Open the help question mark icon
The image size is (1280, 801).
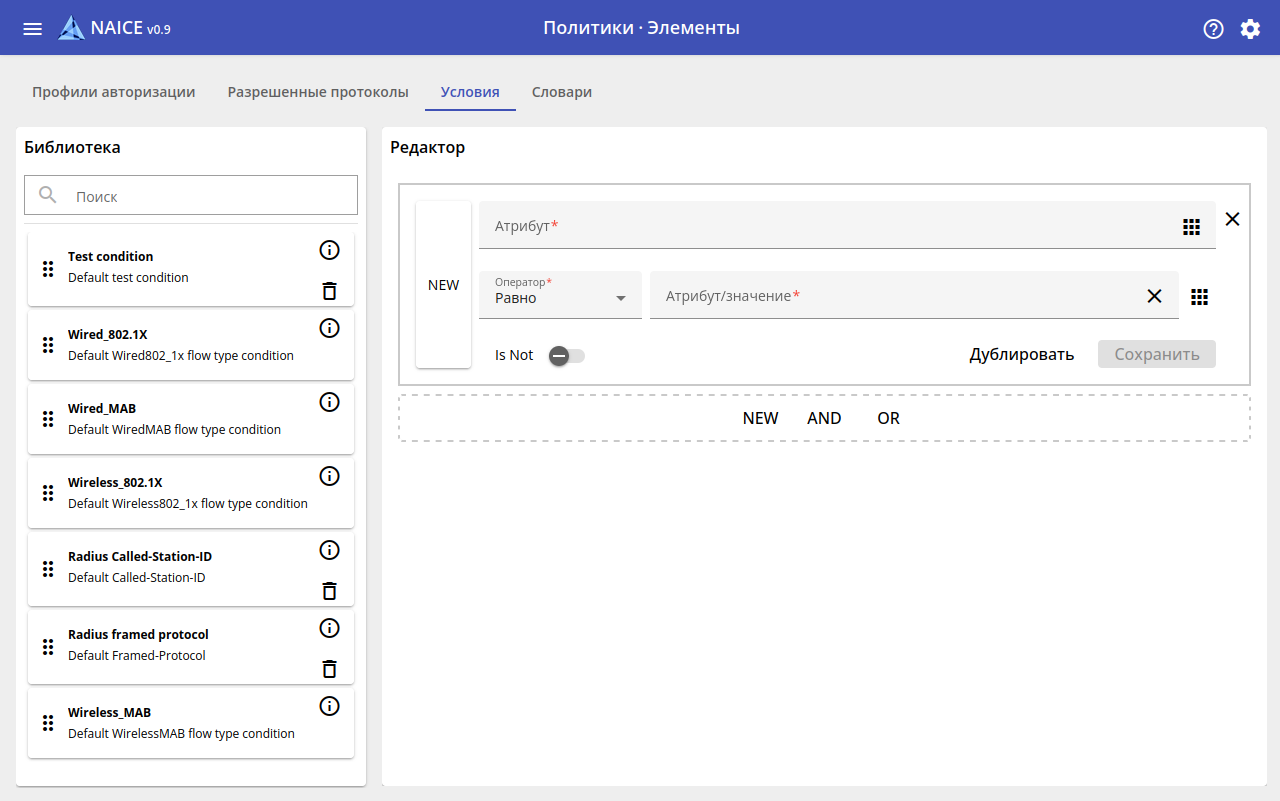1213,29
